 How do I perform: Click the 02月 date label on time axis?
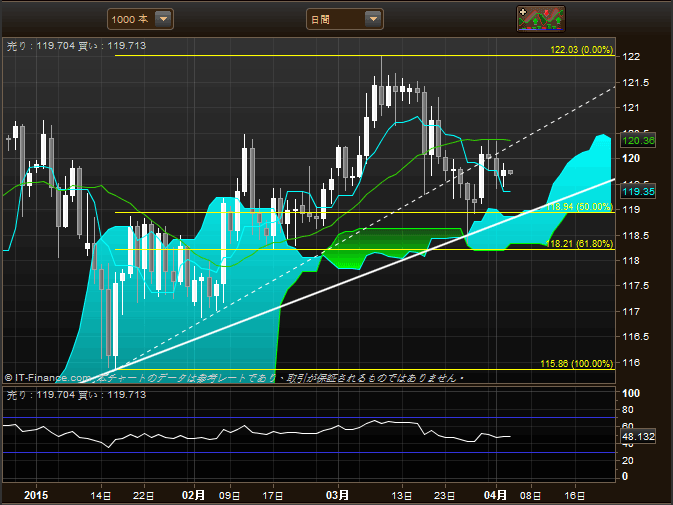pyautogui.click(x=193, y=495)
